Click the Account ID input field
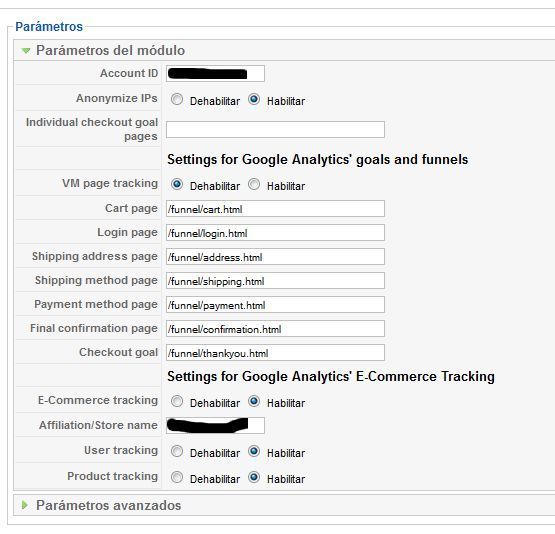This screenshot has width=555, height=534. point(215,74)
